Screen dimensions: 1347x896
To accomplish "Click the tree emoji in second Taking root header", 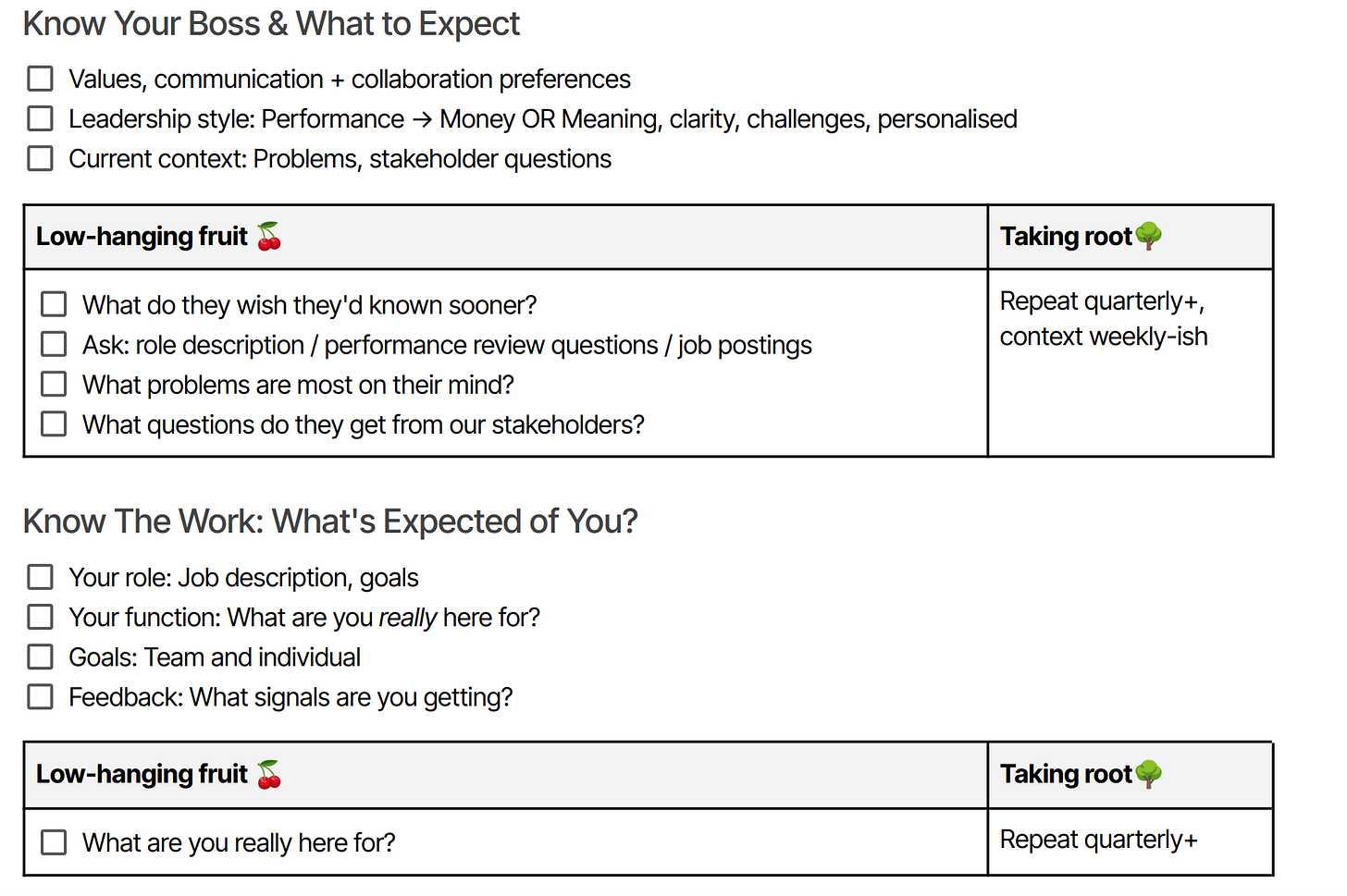I will [1148, 773].
